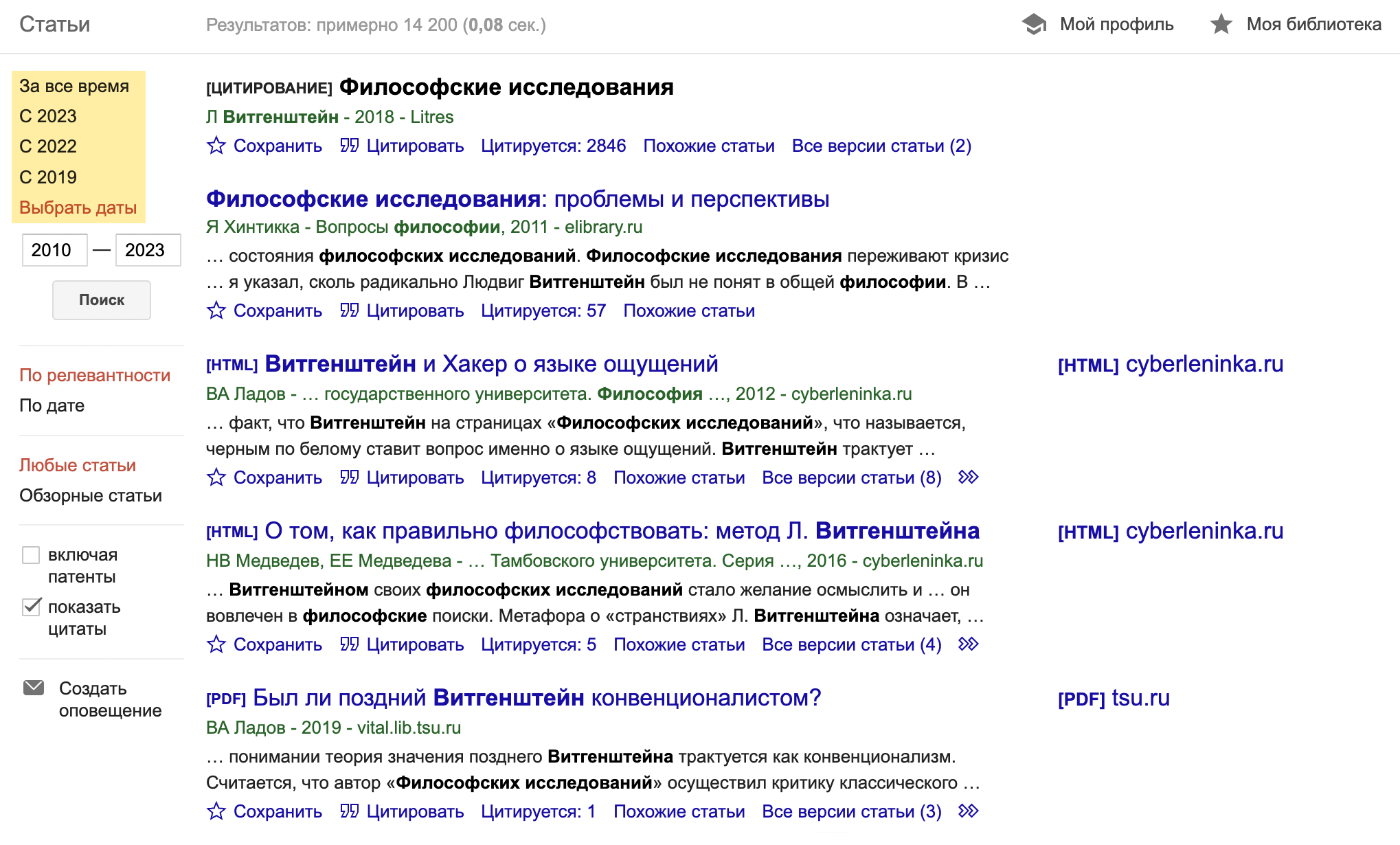Click the save star icon for 'Был ли поздний Витгенштейн' result
1400x845 pixels.
216,811
